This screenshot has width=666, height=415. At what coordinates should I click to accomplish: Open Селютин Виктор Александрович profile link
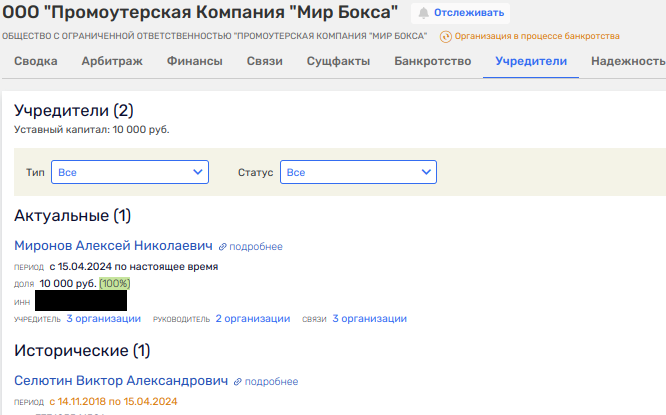pyautogui.click(x=121, y=381)
